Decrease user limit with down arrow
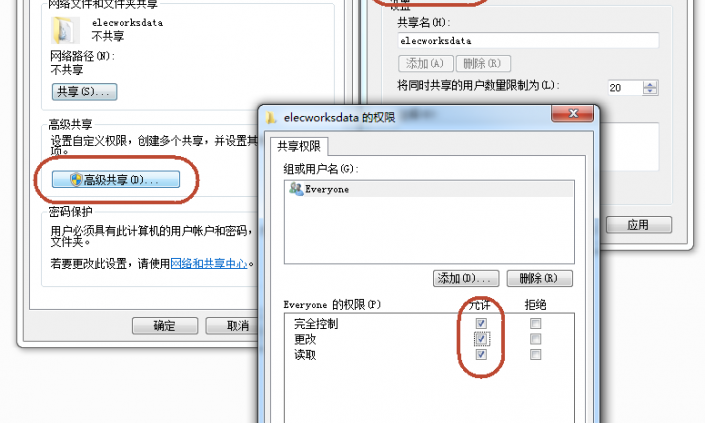Screen dimensions: 705x423 click(x=650, y=91)
